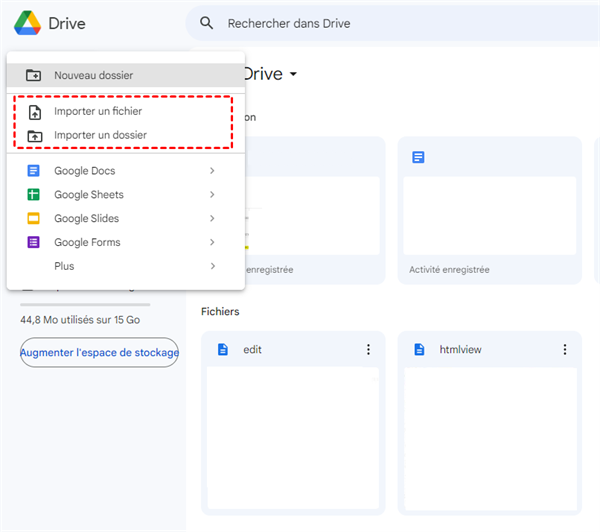Screen dimensions: 600x532
Task: Click the purple Google Forms icon
Action: point(33,242)
